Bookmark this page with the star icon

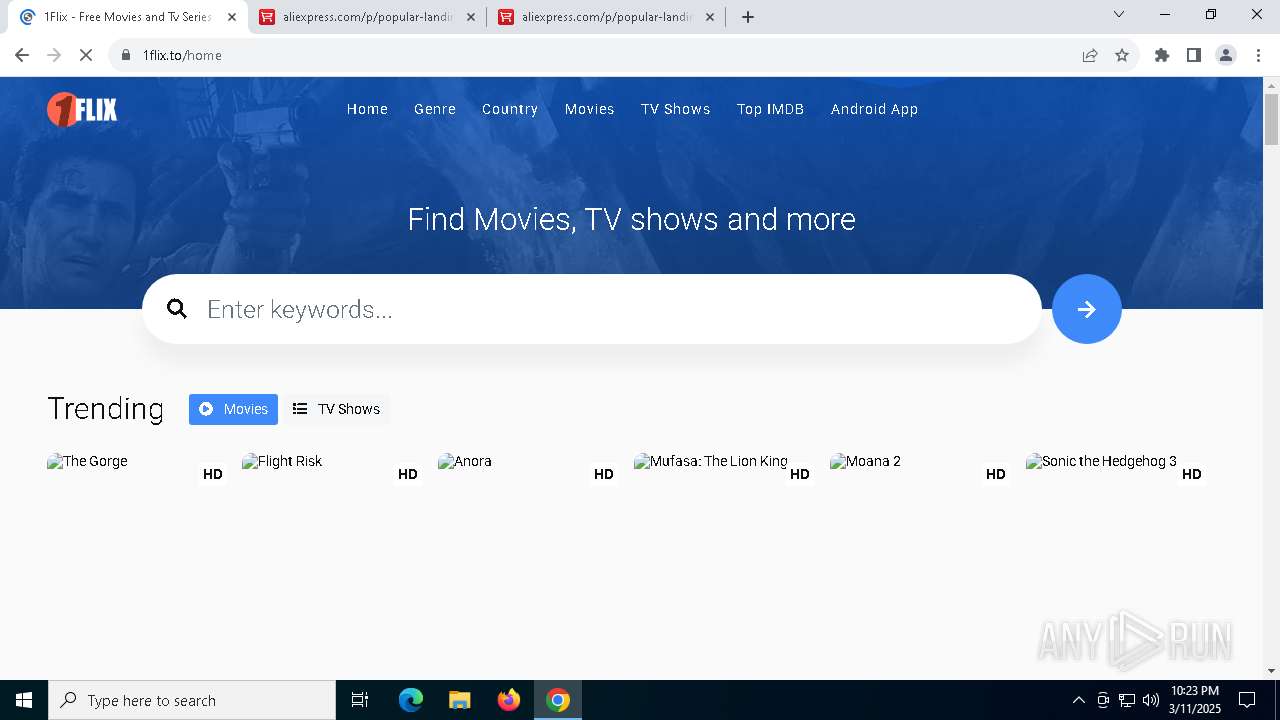pos(1122,55)
